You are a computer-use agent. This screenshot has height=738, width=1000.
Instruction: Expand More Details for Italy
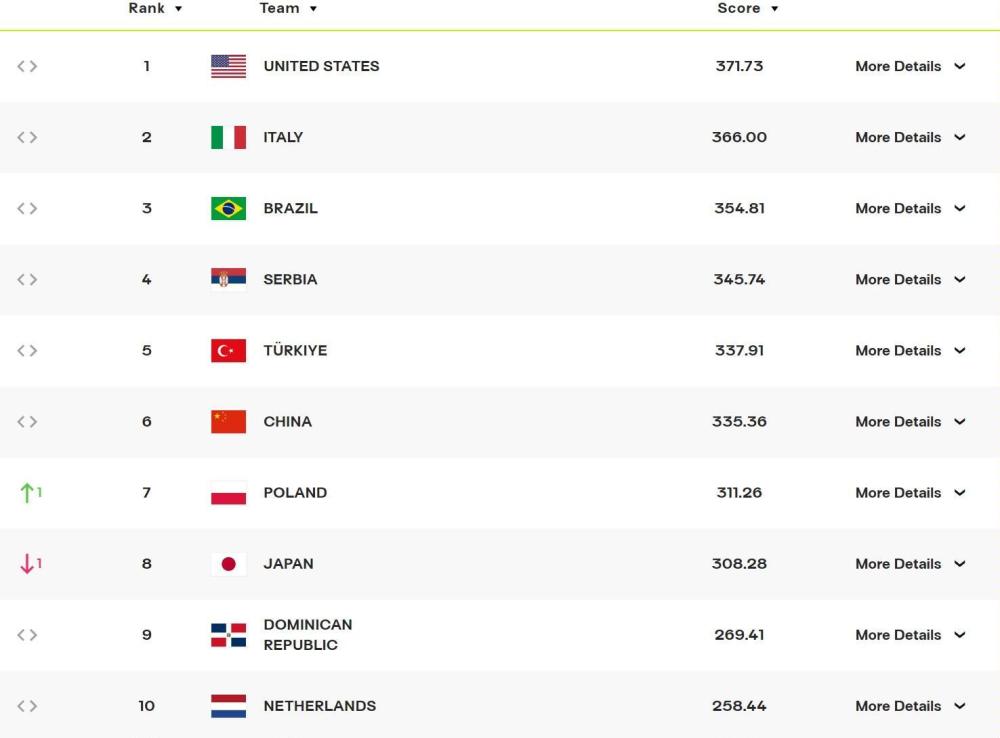910,137
